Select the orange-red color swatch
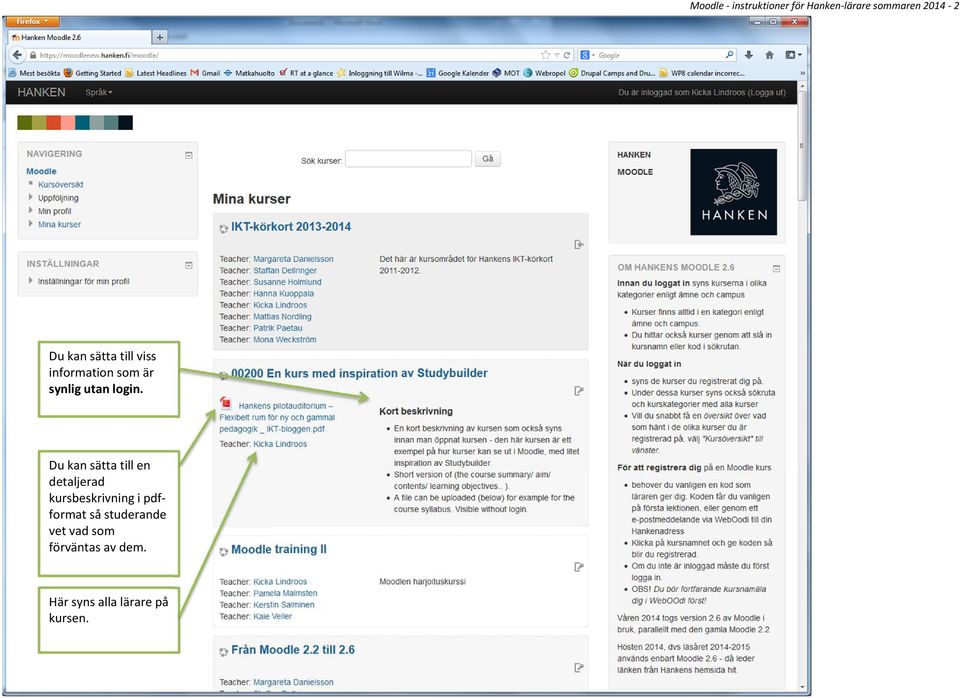Image resolution: width=960 pixels, height=698 pixels. pos(54,122)
